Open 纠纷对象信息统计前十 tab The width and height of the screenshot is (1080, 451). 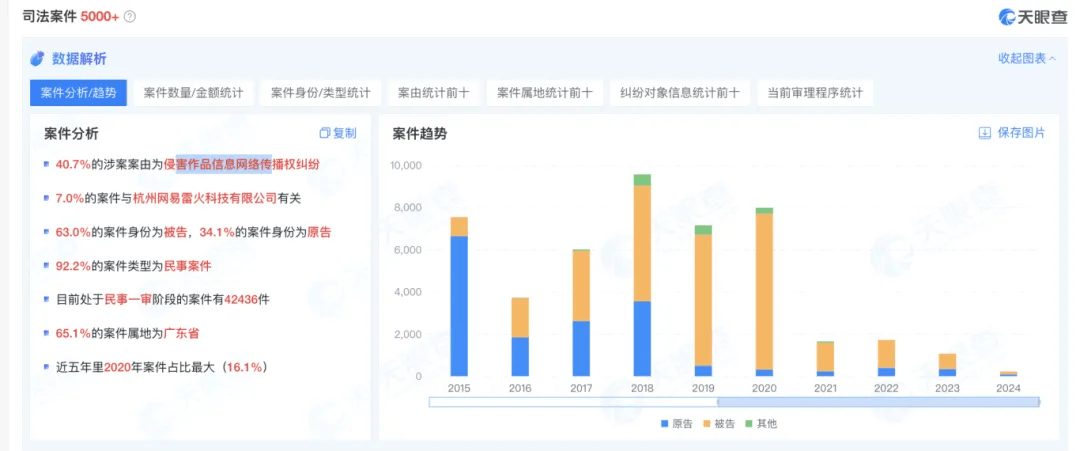tap(679, 93)
